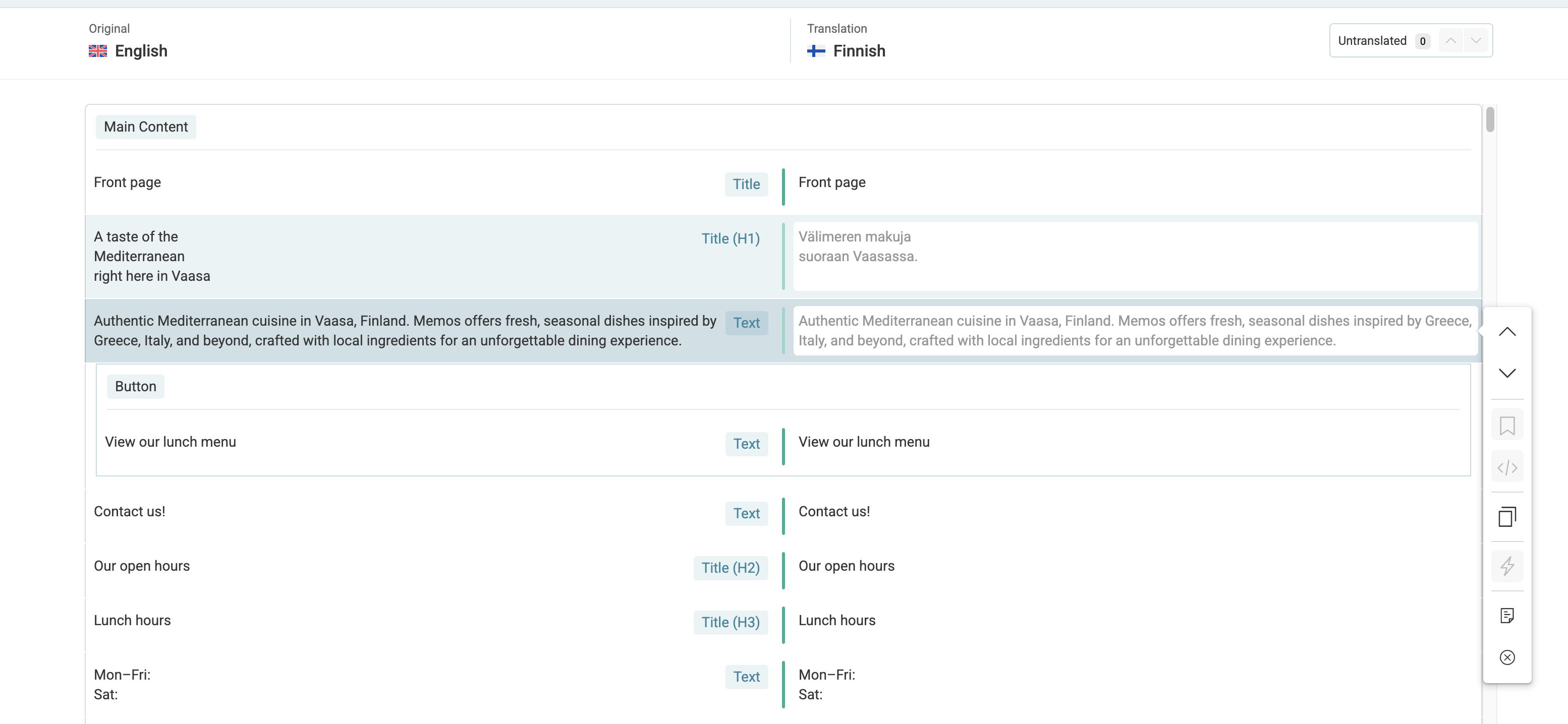Click the bookmark icon in the side toolbar
1568x724 pixels.
pos(1506,425)
